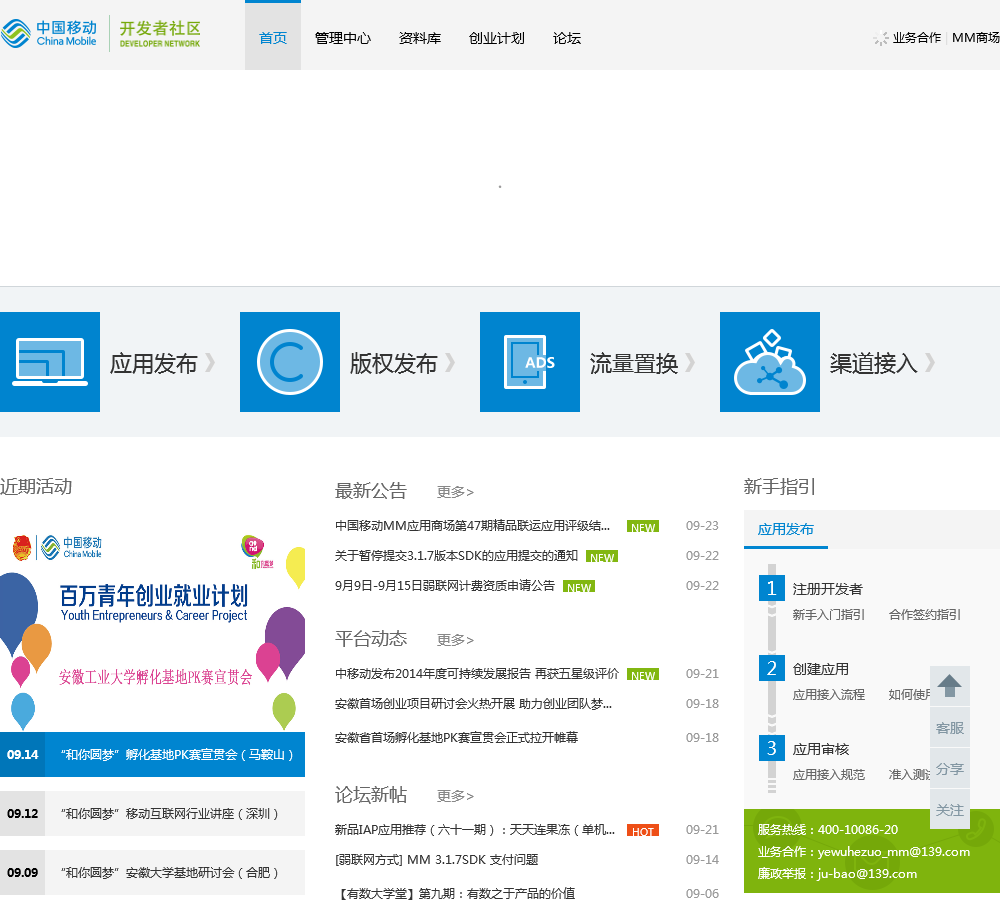Open 安徽首场创业项目研讨会火热开展 news

pos(473,704)
